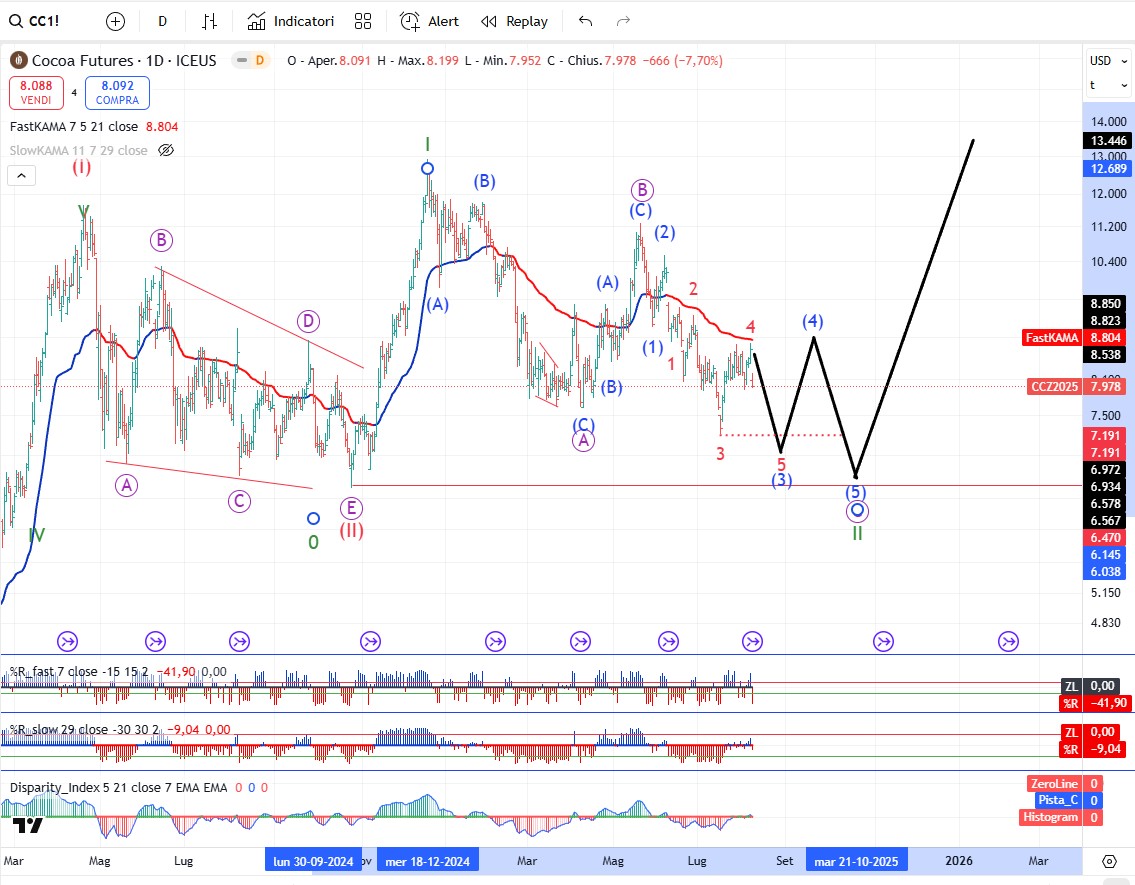Click the 'lun 30-09-2024' date marker
Viewport: 1135px width, 885px height.
click(x=313, y=861)
